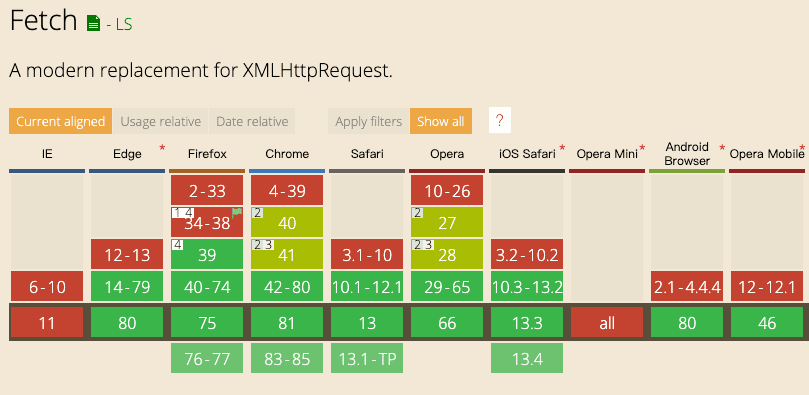Image resolution: width=809 pixels, height=395 pixels.
Task: Click the asterisk beside iOS Safari header
Action: (x=562, y=149)
